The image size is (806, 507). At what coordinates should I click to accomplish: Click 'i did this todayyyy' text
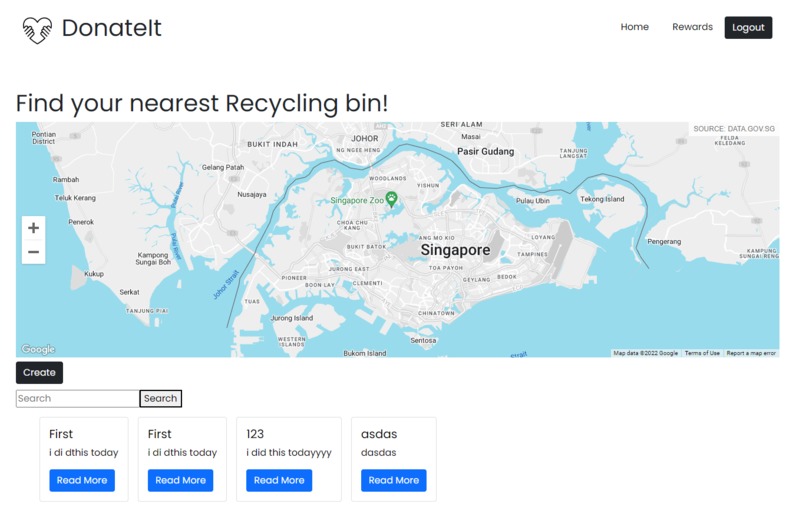pyautogui.click(x=289, y=453)
